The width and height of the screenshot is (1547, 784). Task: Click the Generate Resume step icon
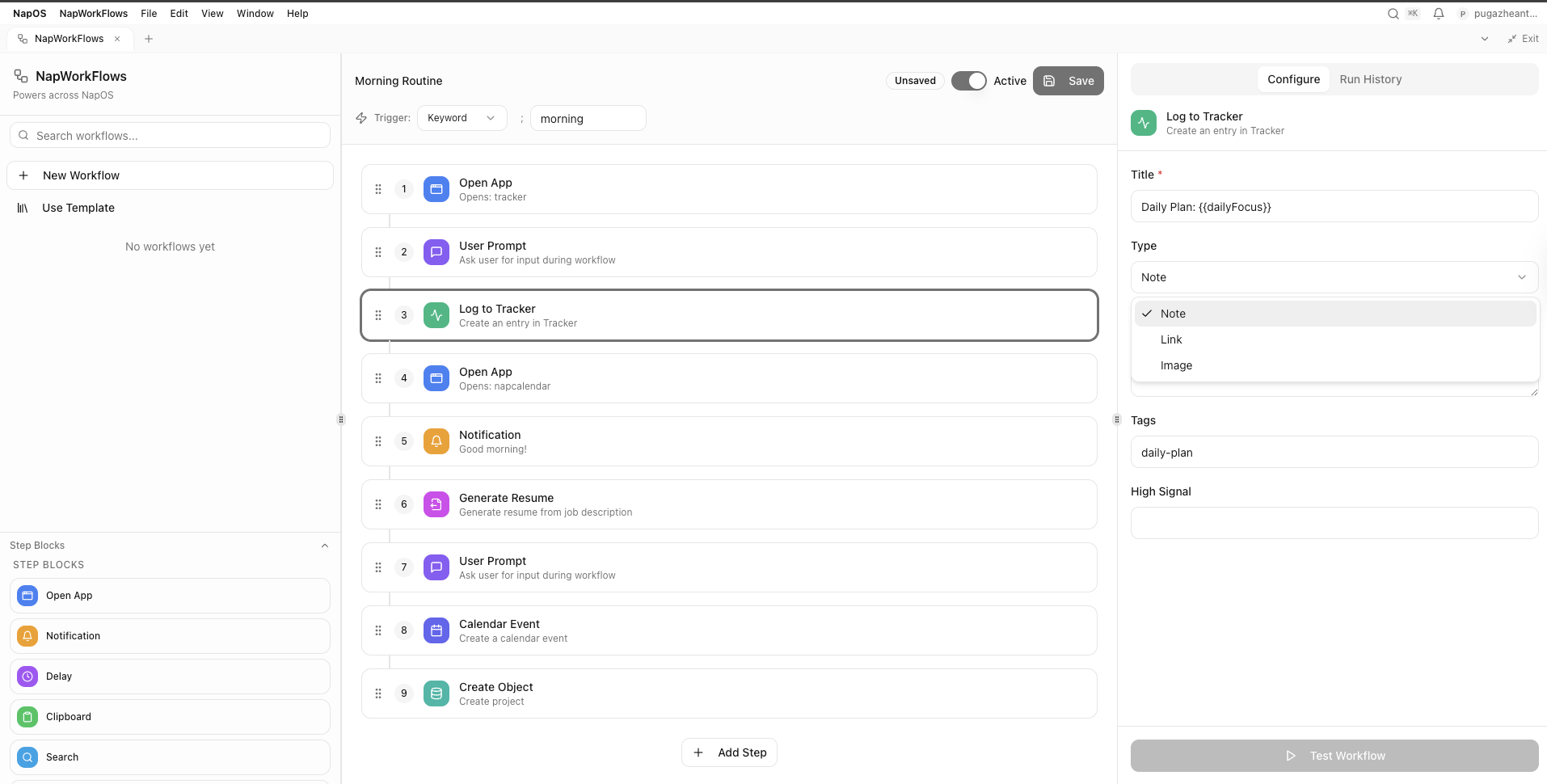[x=436, y=504]
